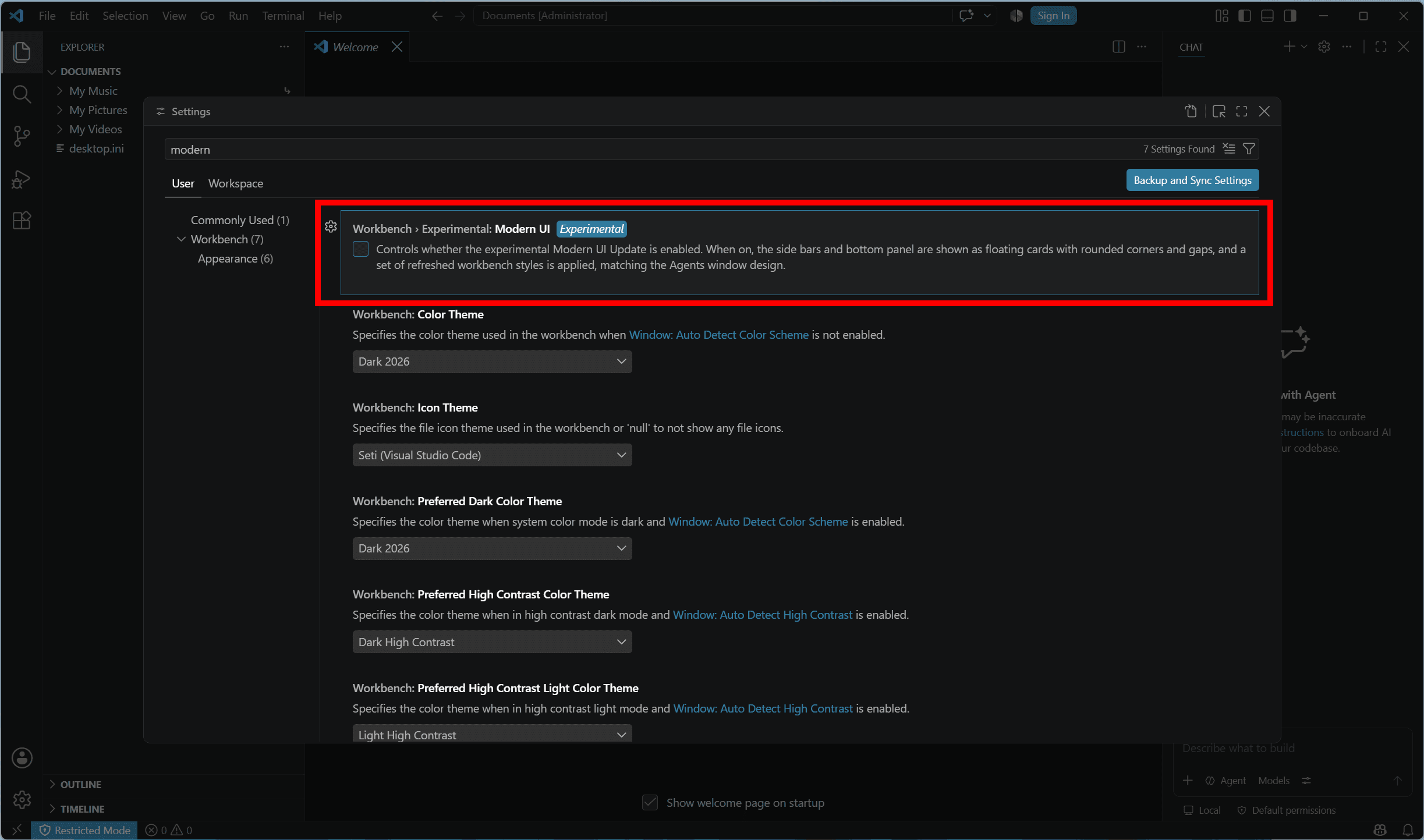Viewport: 1424px width, 840px height.
Task: Click the Copilot status icon in status bar
Action: pos(1380,830)
